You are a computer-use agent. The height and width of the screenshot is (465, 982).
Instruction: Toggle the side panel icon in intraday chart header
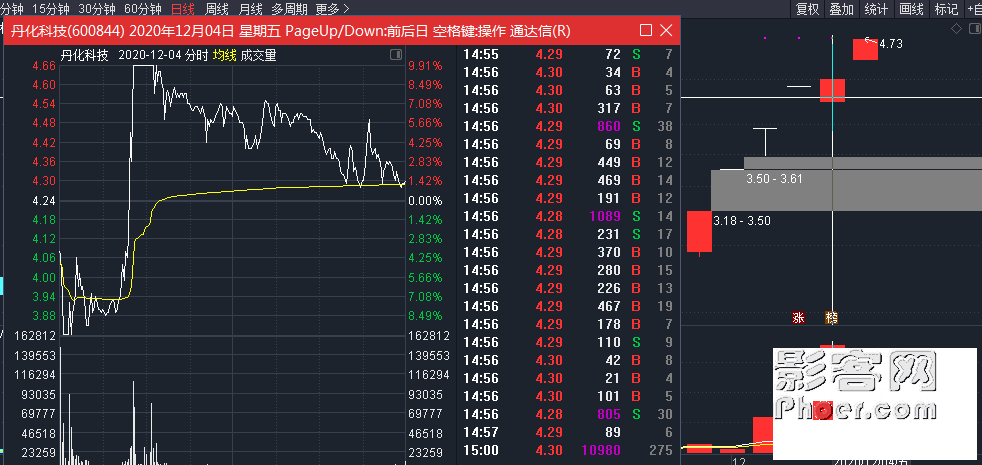pos(396,55)
